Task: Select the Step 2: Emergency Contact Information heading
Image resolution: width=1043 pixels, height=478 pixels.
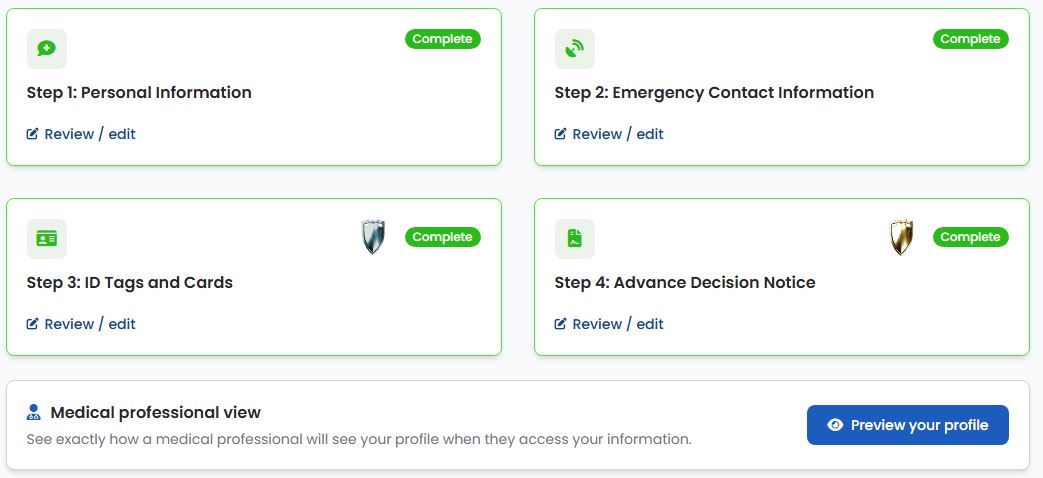Action: tap(714, 92)
